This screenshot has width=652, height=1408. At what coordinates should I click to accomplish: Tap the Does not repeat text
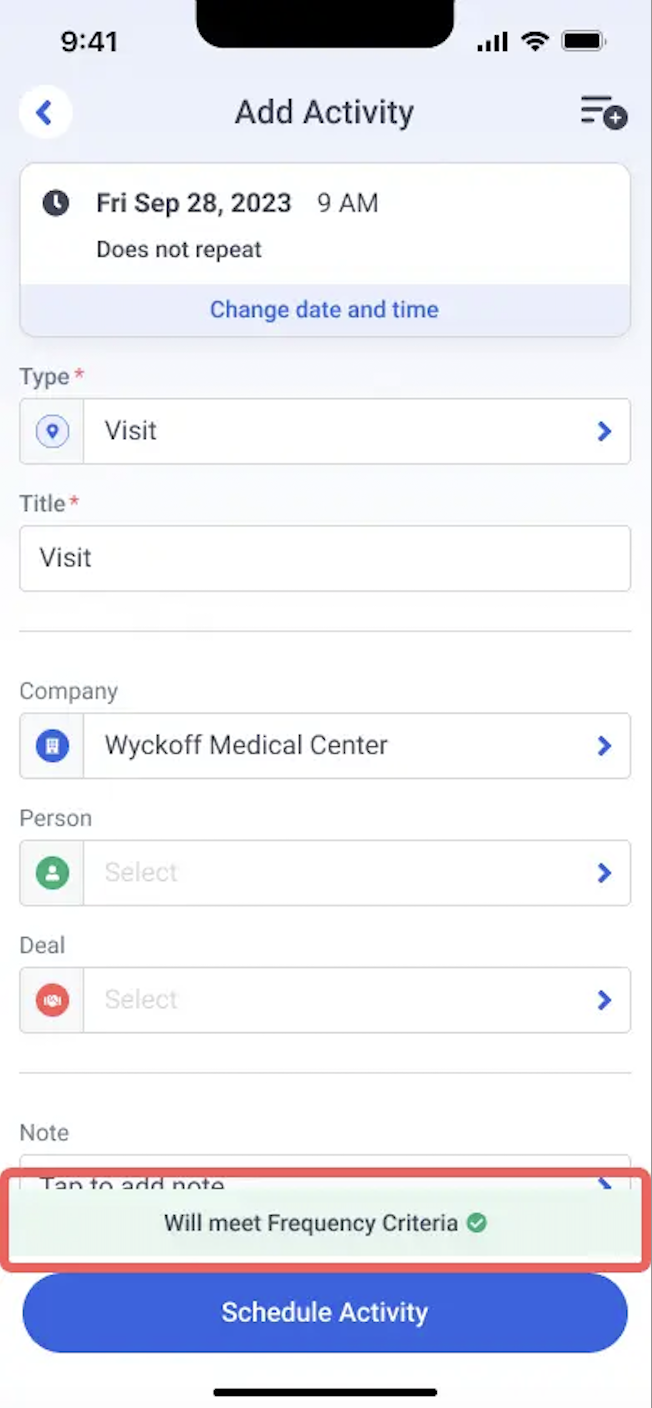click(x=179, y=250)
